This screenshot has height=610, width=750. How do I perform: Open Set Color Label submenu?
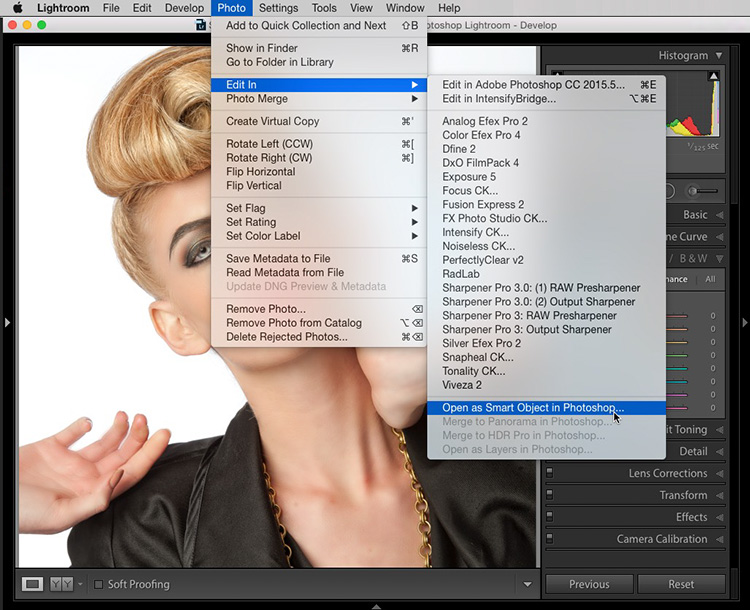point(319,236)
